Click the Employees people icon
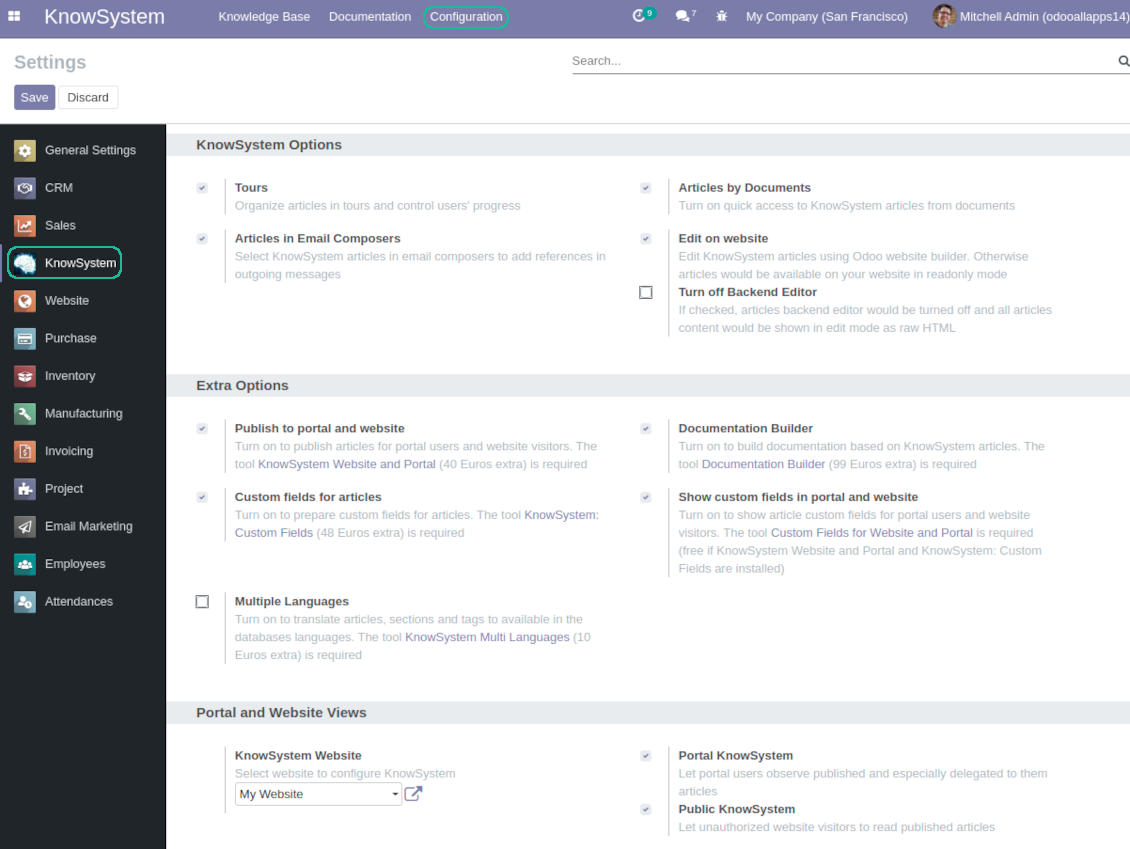The height and width of the screenshot is (849, 1130). 25,564
